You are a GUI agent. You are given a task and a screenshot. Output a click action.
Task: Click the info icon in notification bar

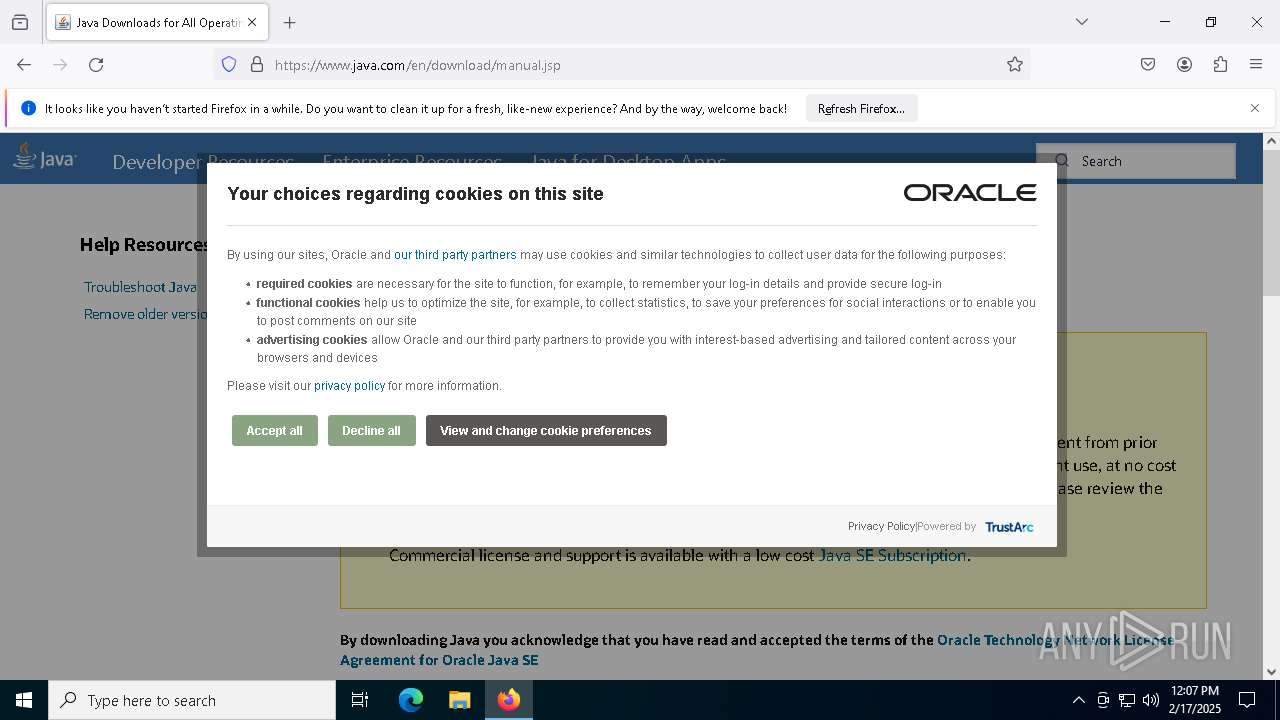28,109
